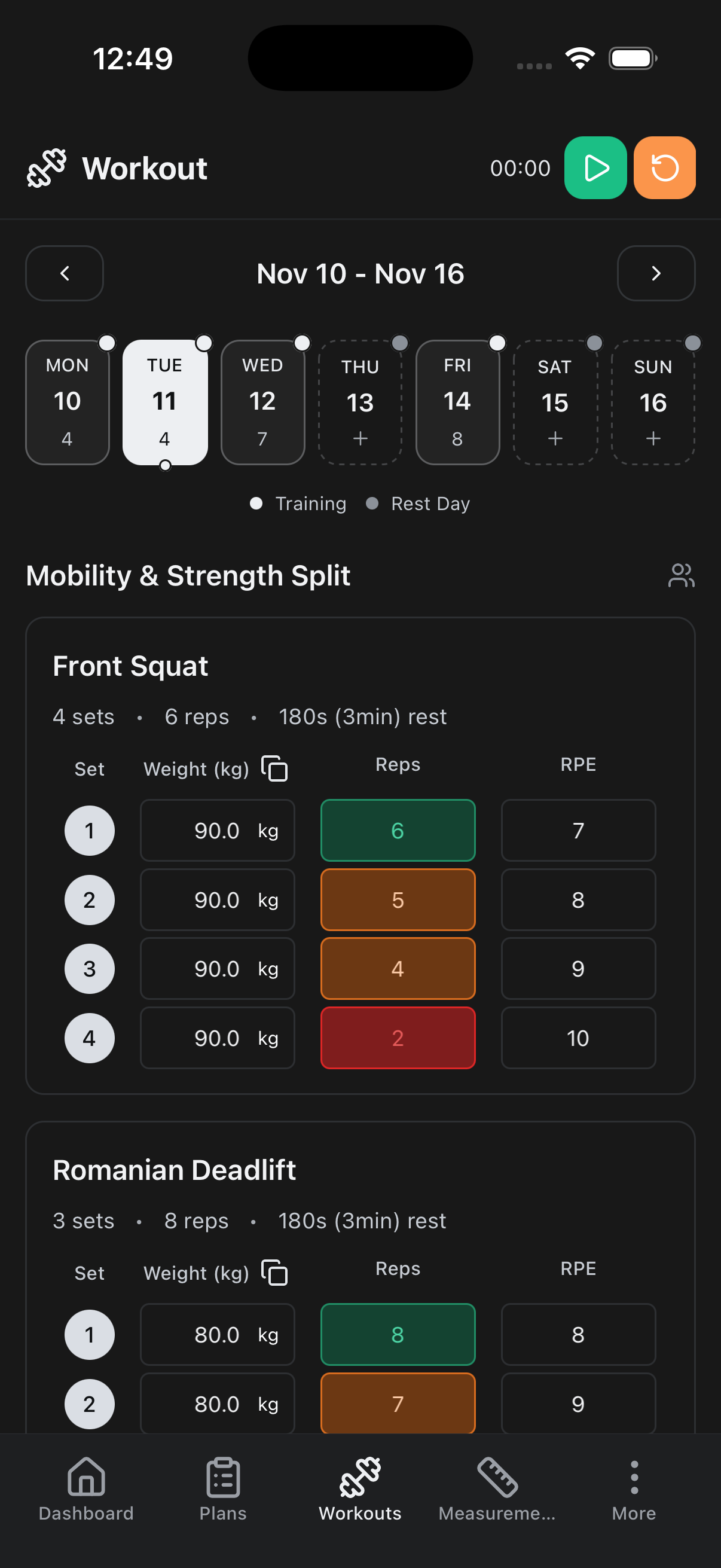Toggle Wednesday's training day indicator dot
Viewport: 721px width, 1568px height.
[x=303, y=343]
